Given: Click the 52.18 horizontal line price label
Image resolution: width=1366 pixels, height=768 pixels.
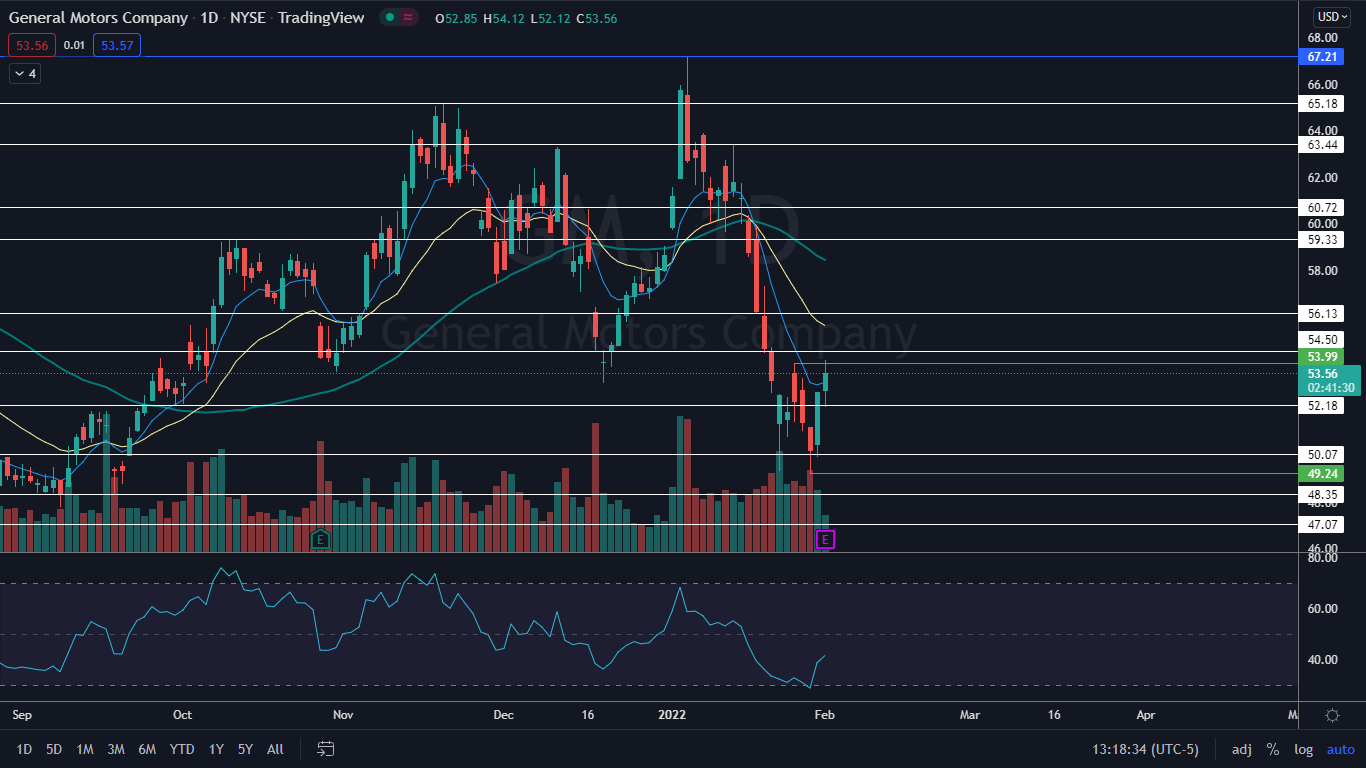Looking at the screenshot, I should tap(1323, 405).
